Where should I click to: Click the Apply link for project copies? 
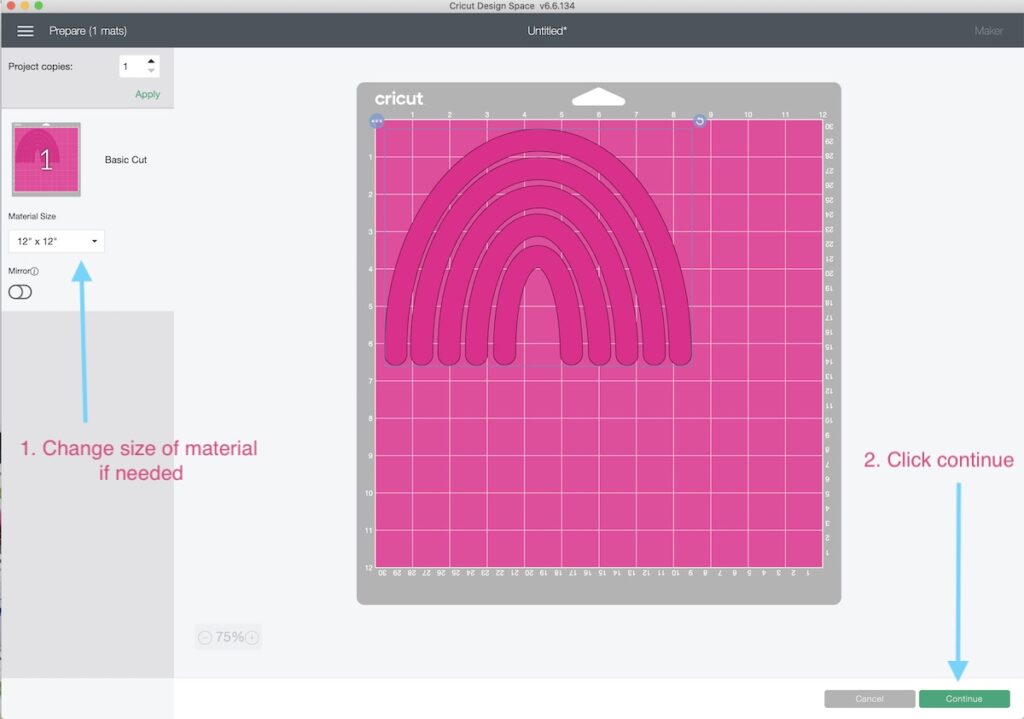tap(147, 94)
